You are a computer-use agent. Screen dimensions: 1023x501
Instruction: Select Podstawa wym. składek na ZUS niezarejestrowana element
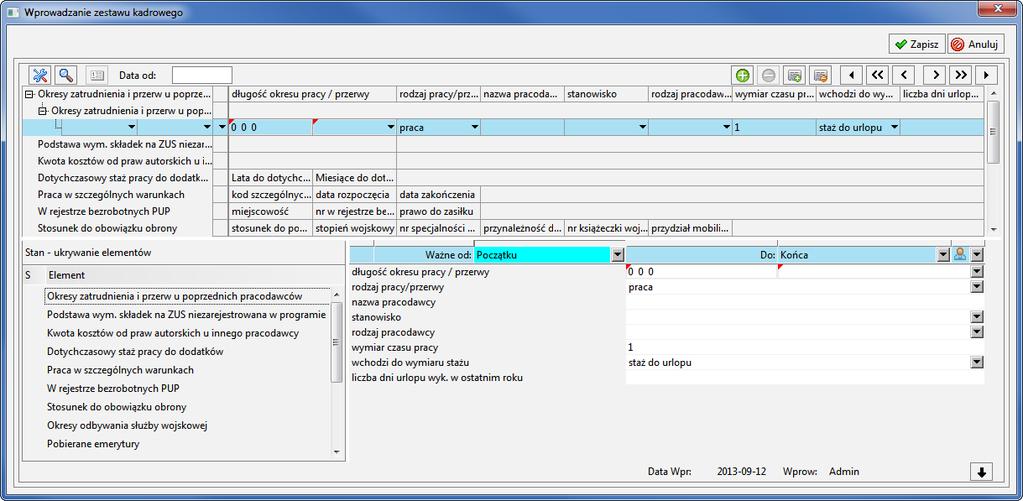pyautogui.click(x=187, y=314)
